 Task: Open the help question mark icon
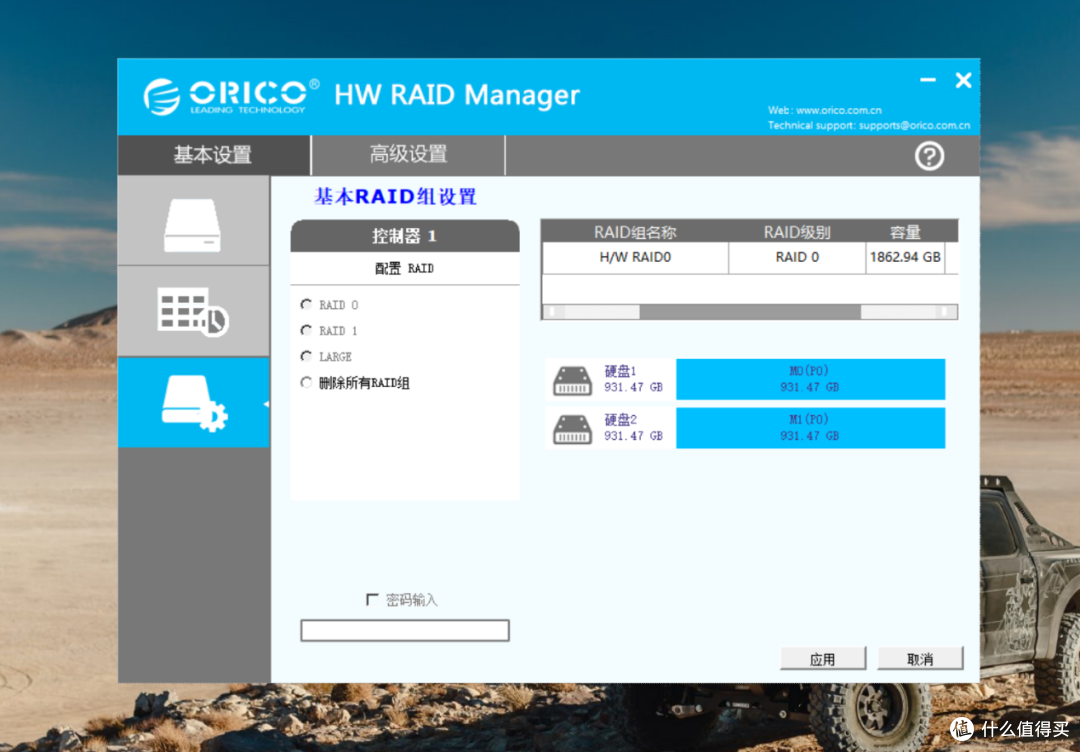[x=929, y=157]
